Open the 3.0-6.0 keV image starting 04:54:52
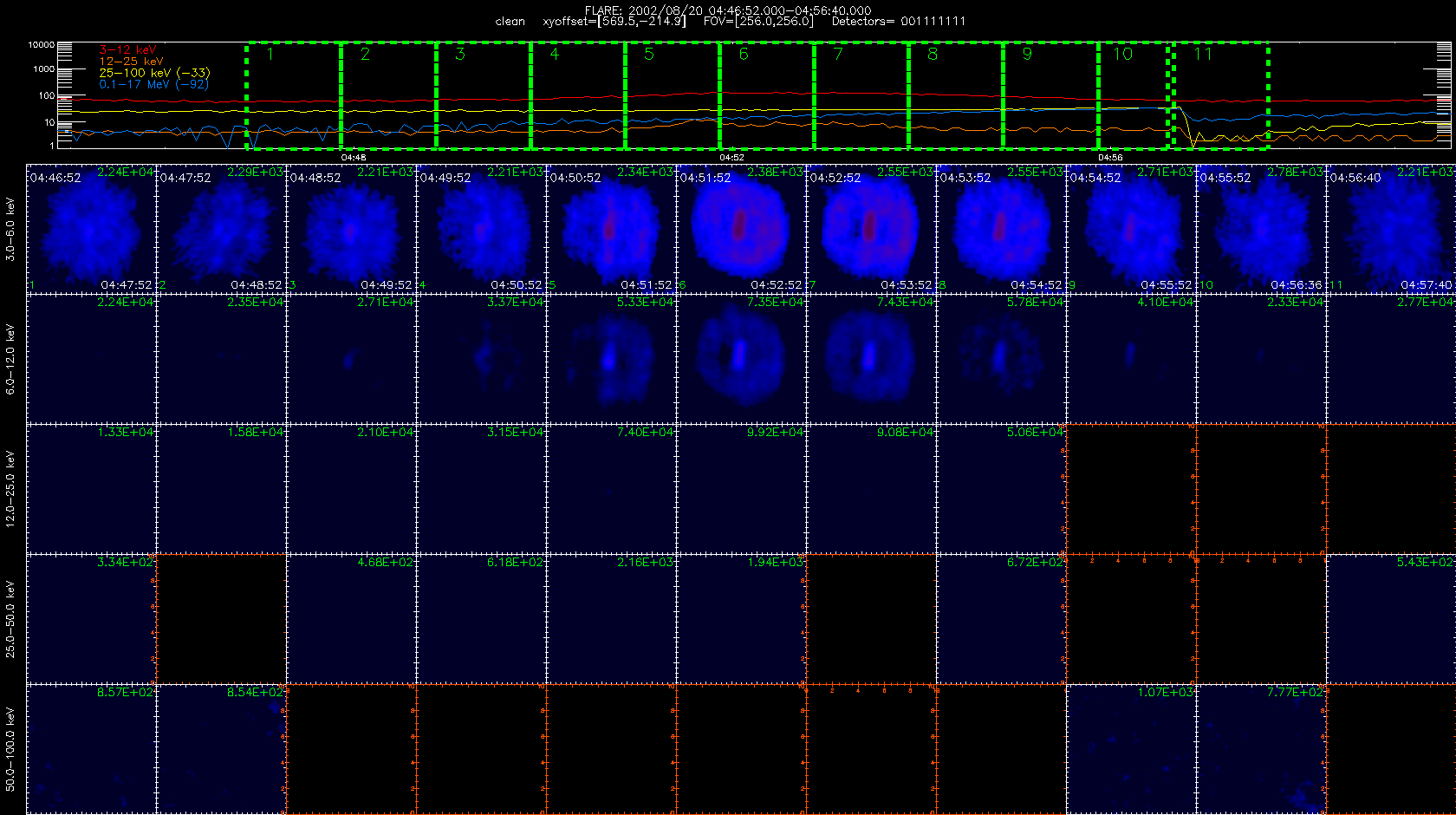The width and height of the screenshot is (1456, 815). click(x=1131, y=229)
